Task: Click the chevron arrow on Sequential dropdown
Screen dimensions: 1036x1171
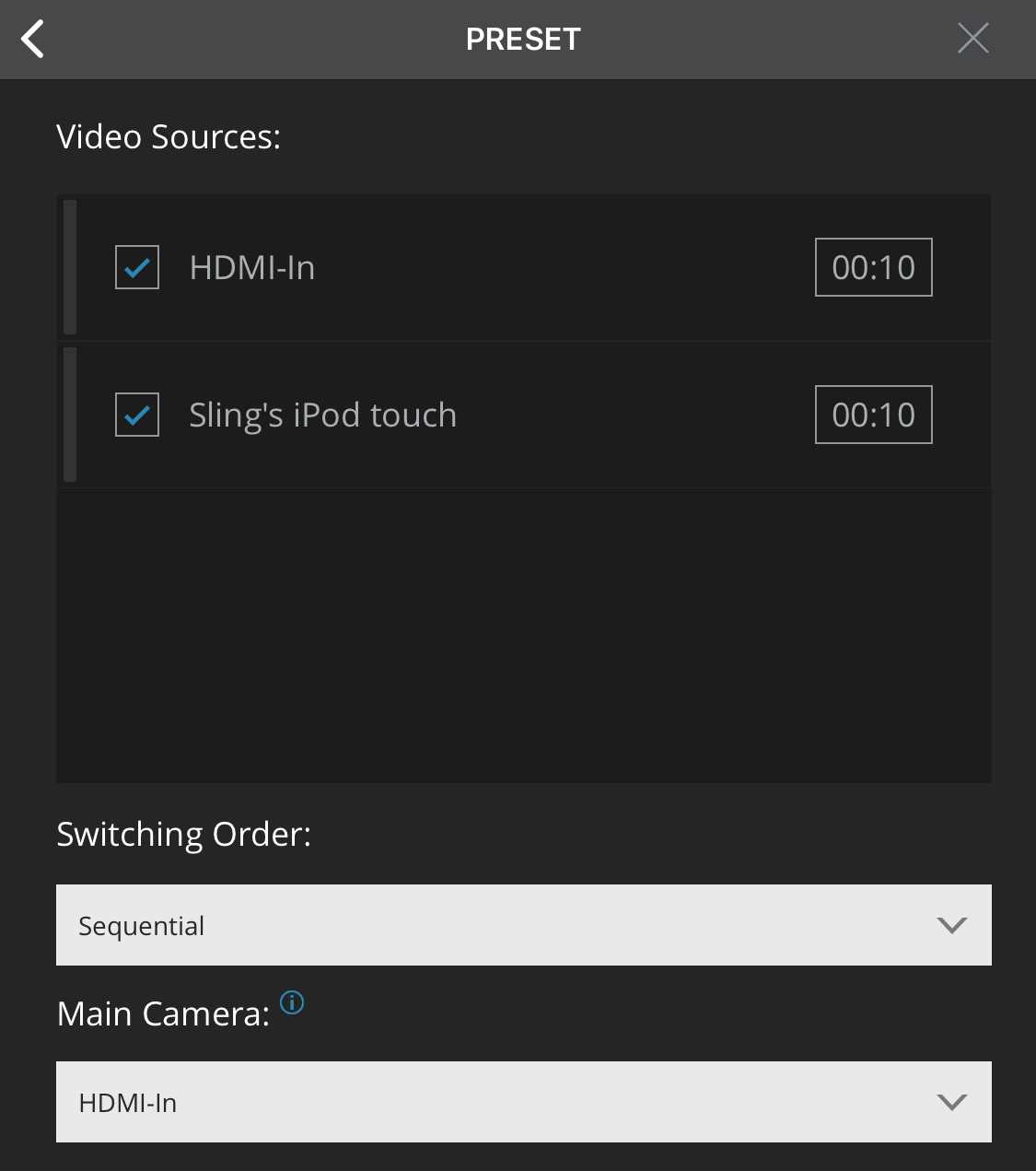Action: 951,925
